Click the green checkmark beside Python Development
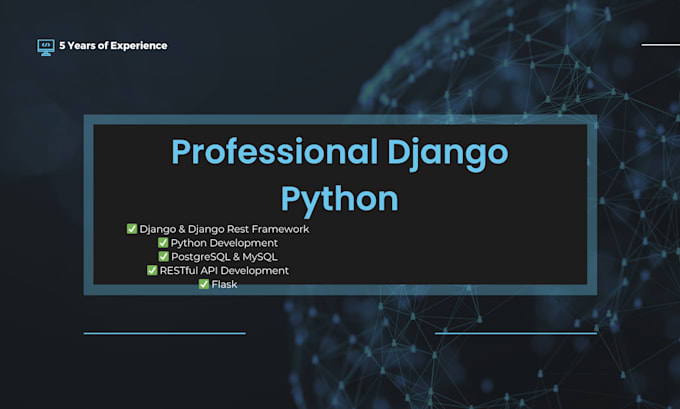Image resolution: width=680 pixels, height=409 pixels. [163, 242]
